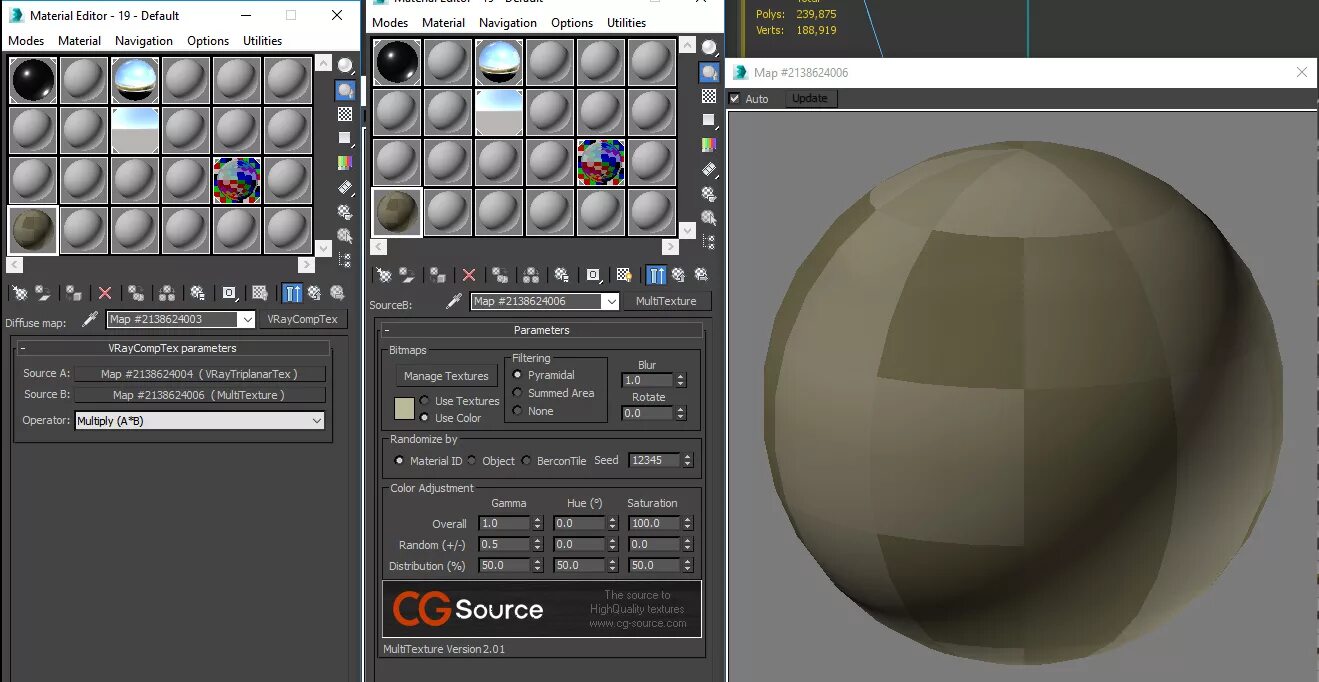
Task: Select Pyramidal filtering option
Action: 518,375
